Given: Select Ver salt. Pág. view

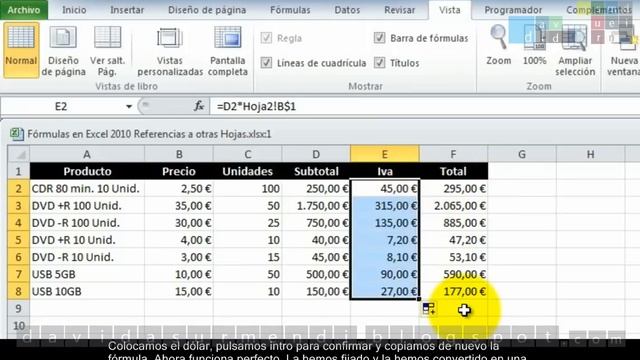Looking at the screenshot, I should [107, 51].
